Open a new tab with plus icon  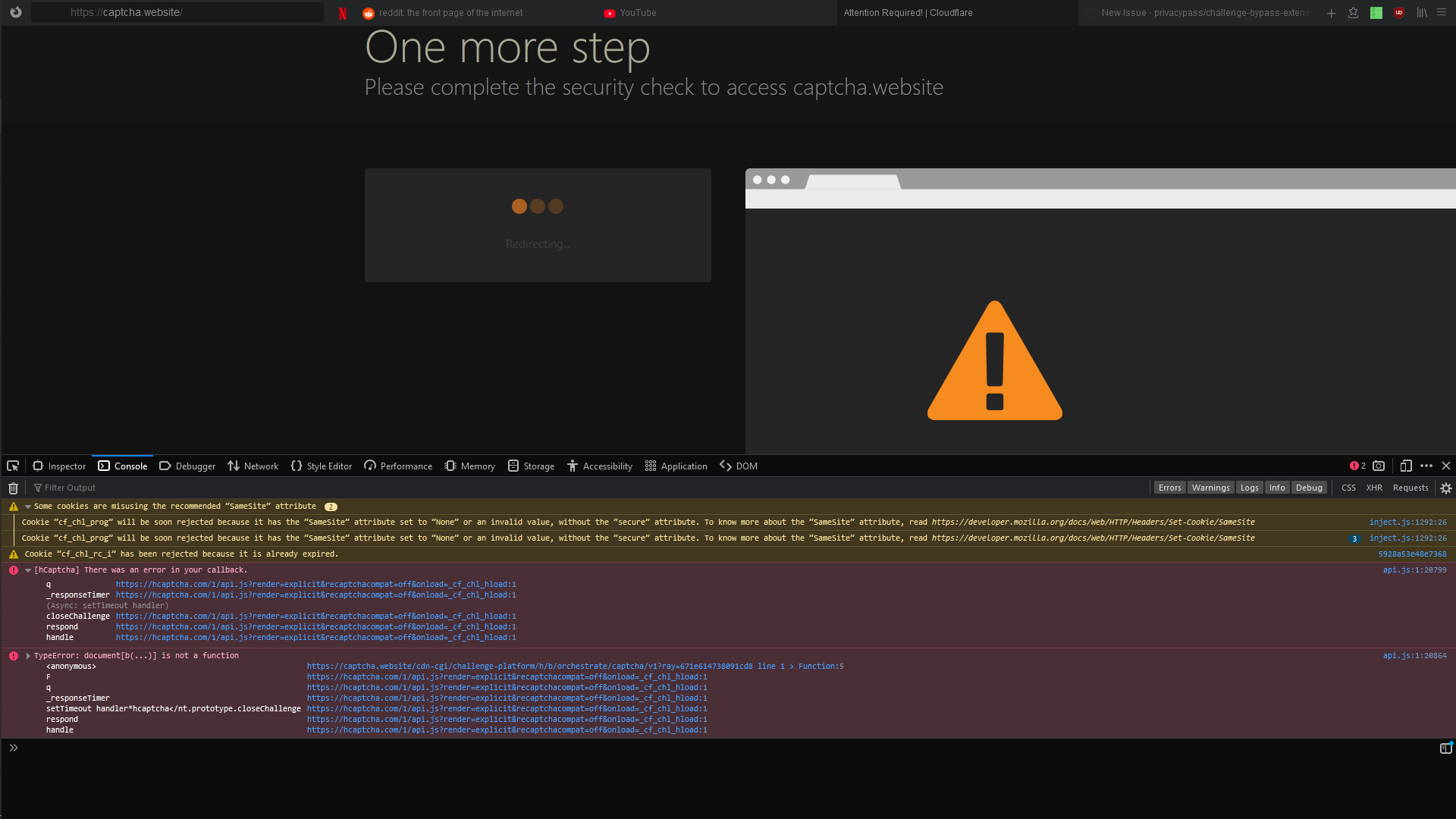point(1331,13)
